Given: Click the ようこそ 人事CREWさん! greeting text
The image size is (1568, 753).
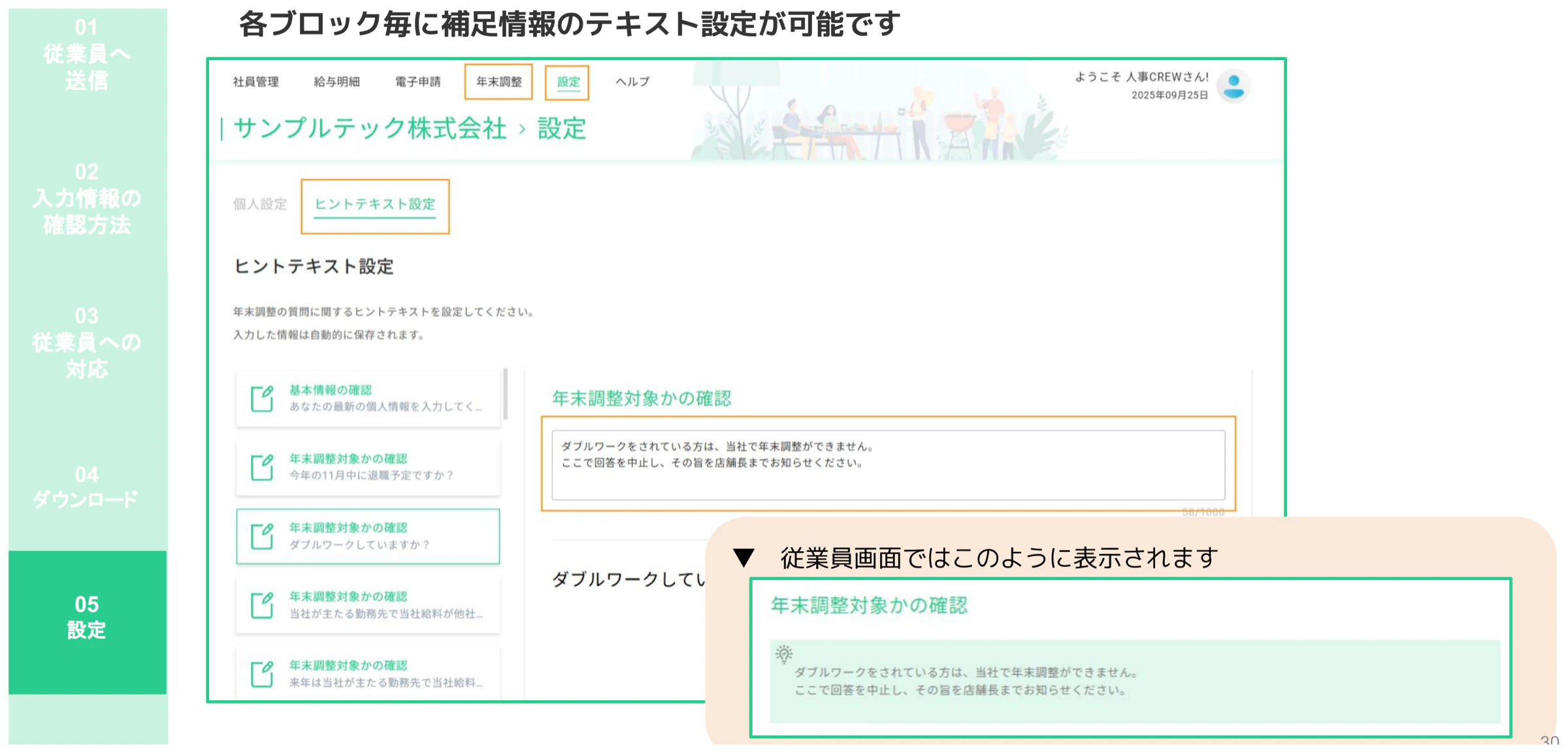Looking at the screenshot, I should [x=1141, y=77].
